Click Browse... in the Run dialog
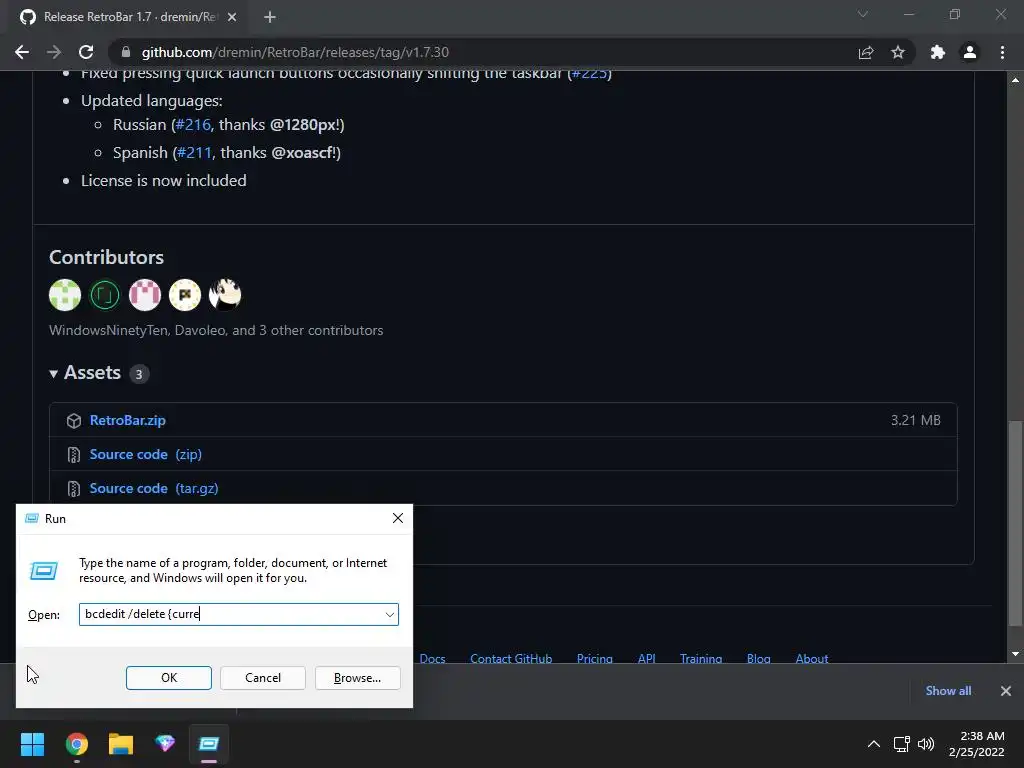 pos(357,678)
